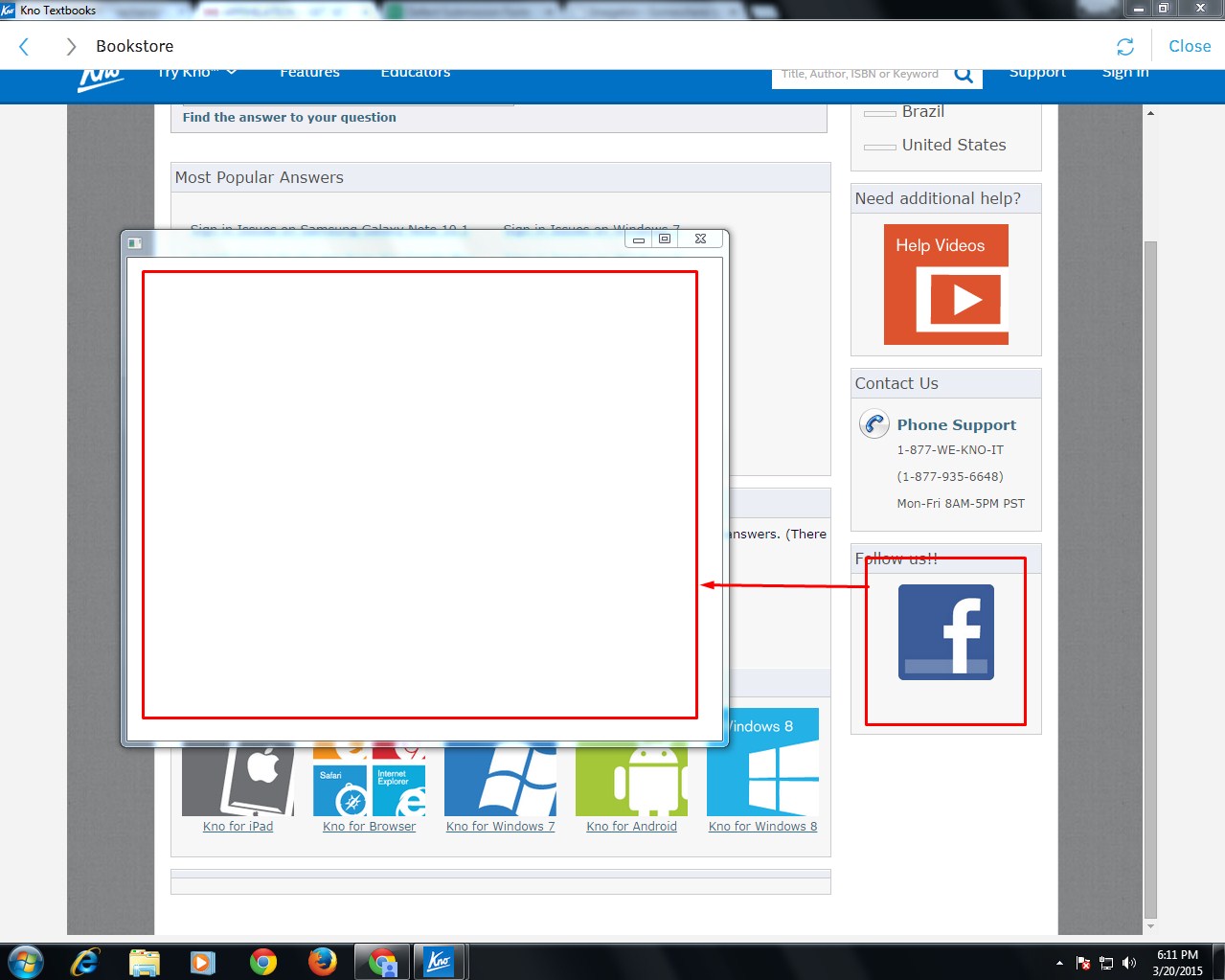The width and height of the screenshot is (1225, 980).
Task: Click the Android robot image
Action: 631,781
